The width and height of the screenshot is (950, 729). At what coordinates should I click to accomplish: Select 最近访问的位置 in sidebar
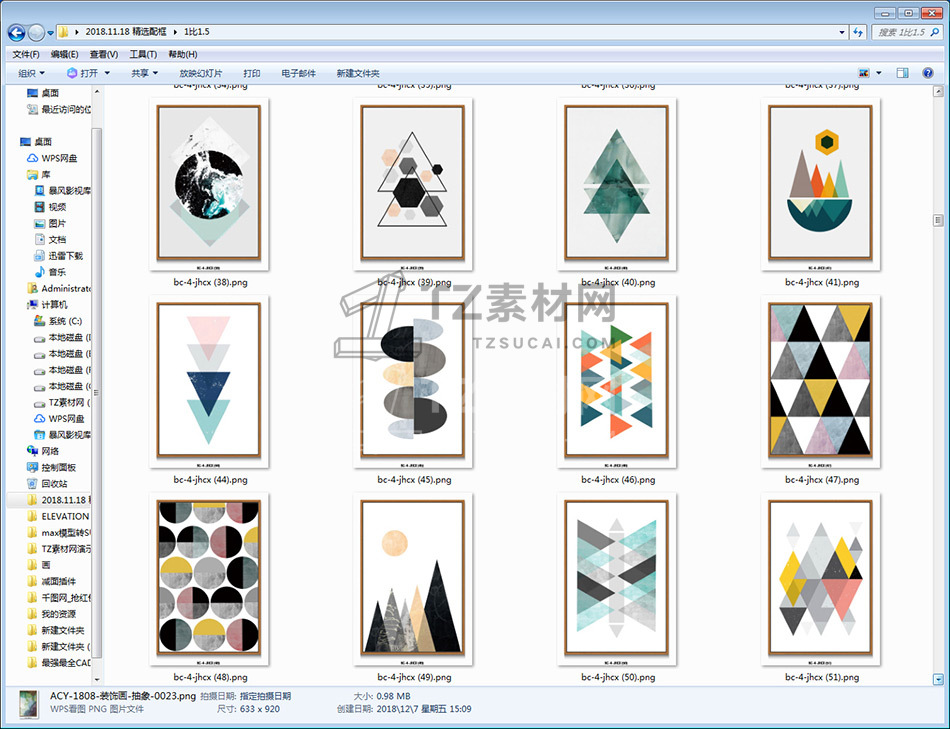tap(59, 109)
